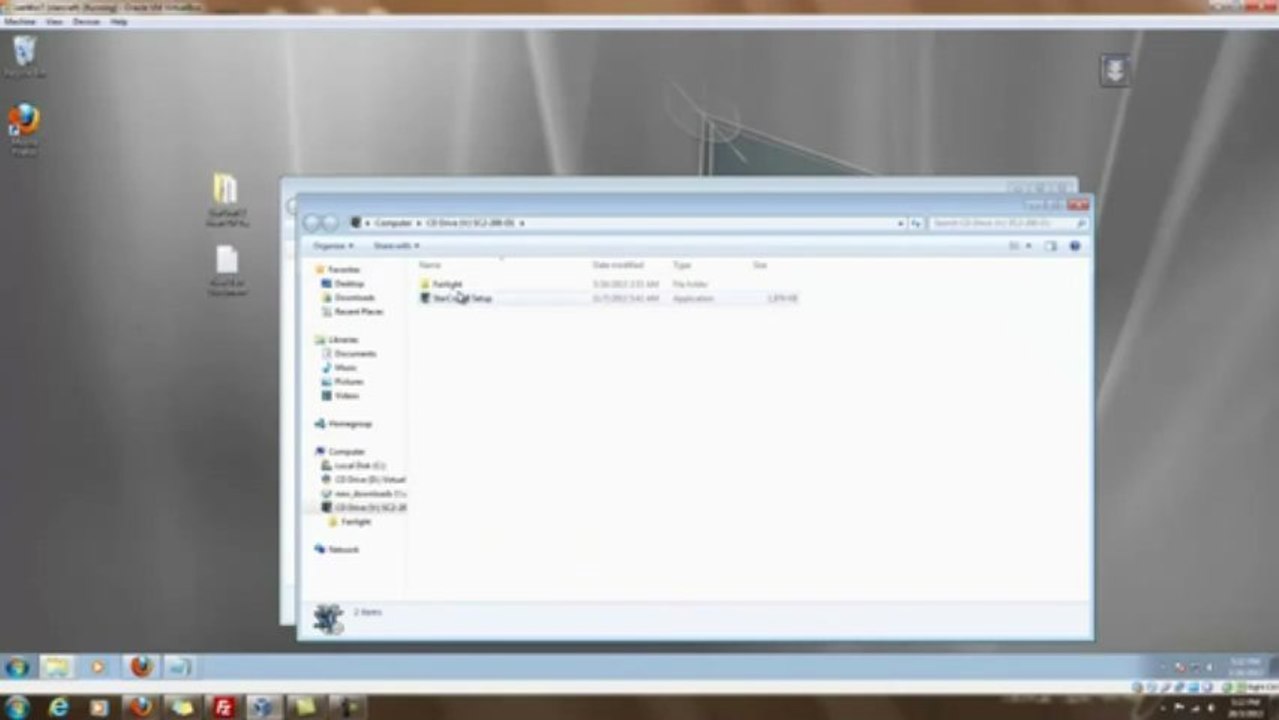Sort files by the Date modified column
This screenshot has width=1279, height=720.
[618, 265]
